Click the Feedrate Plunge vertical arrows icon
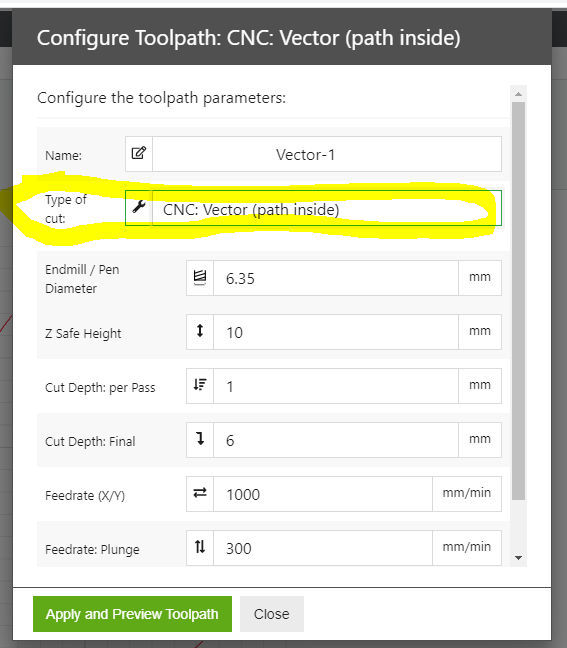This screenshot has width=567, height=648. coord(200,548)
